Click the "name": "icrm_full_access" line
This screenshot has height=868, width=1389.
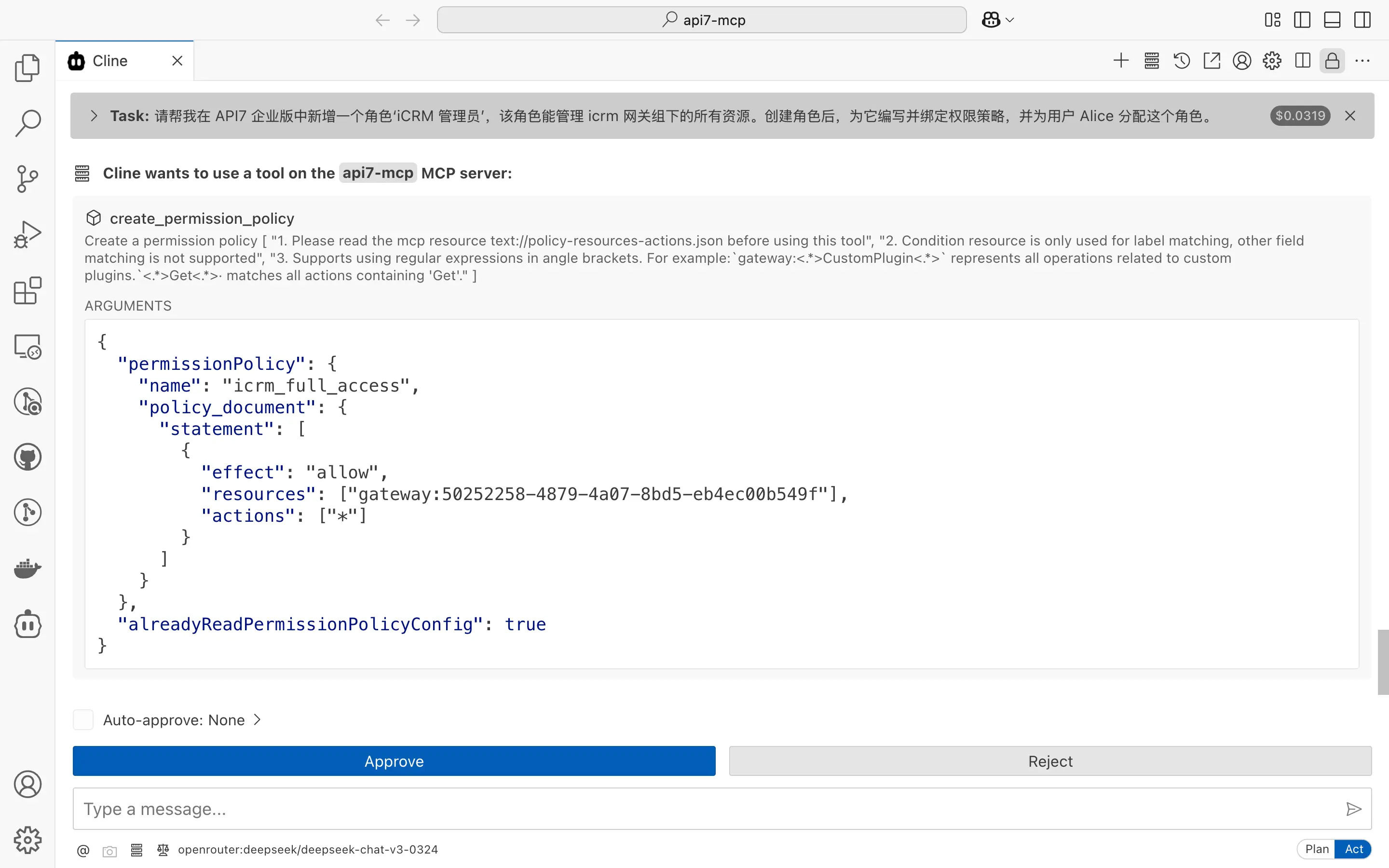pyautogui.click(x=279, y=386)
